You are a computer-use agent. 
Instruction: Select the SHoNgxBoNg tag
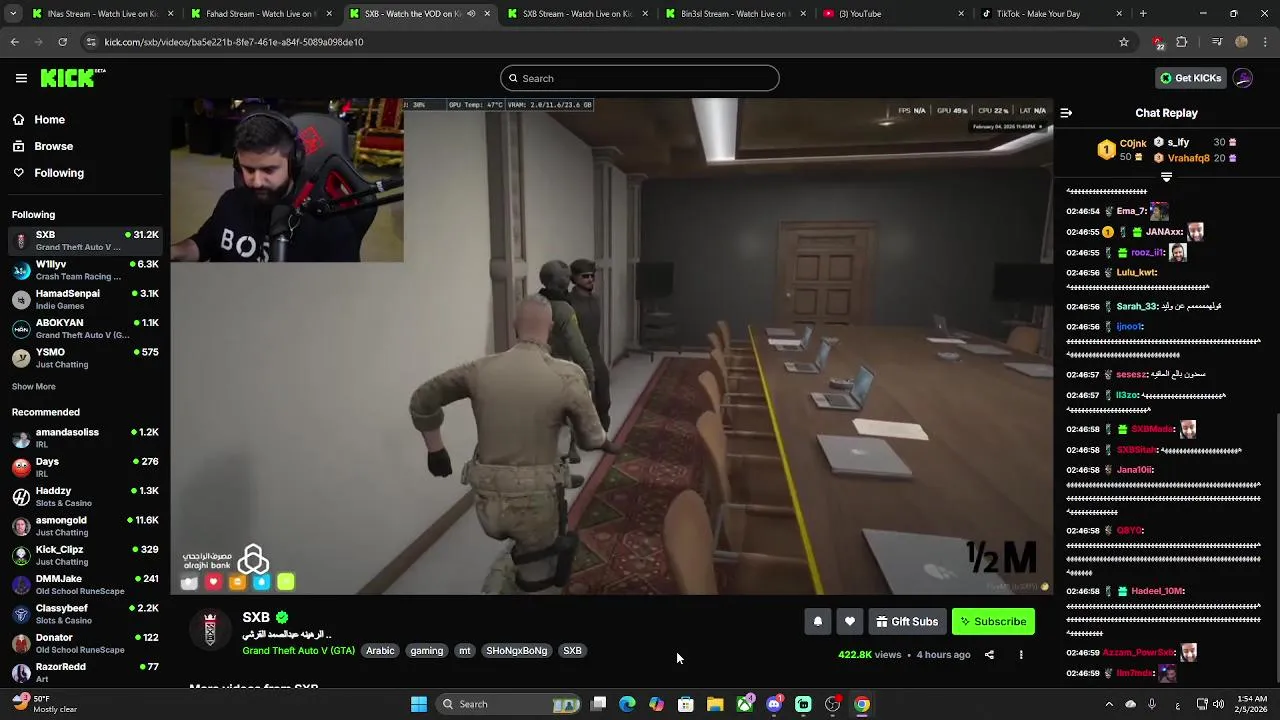click(x=516, y=651)
